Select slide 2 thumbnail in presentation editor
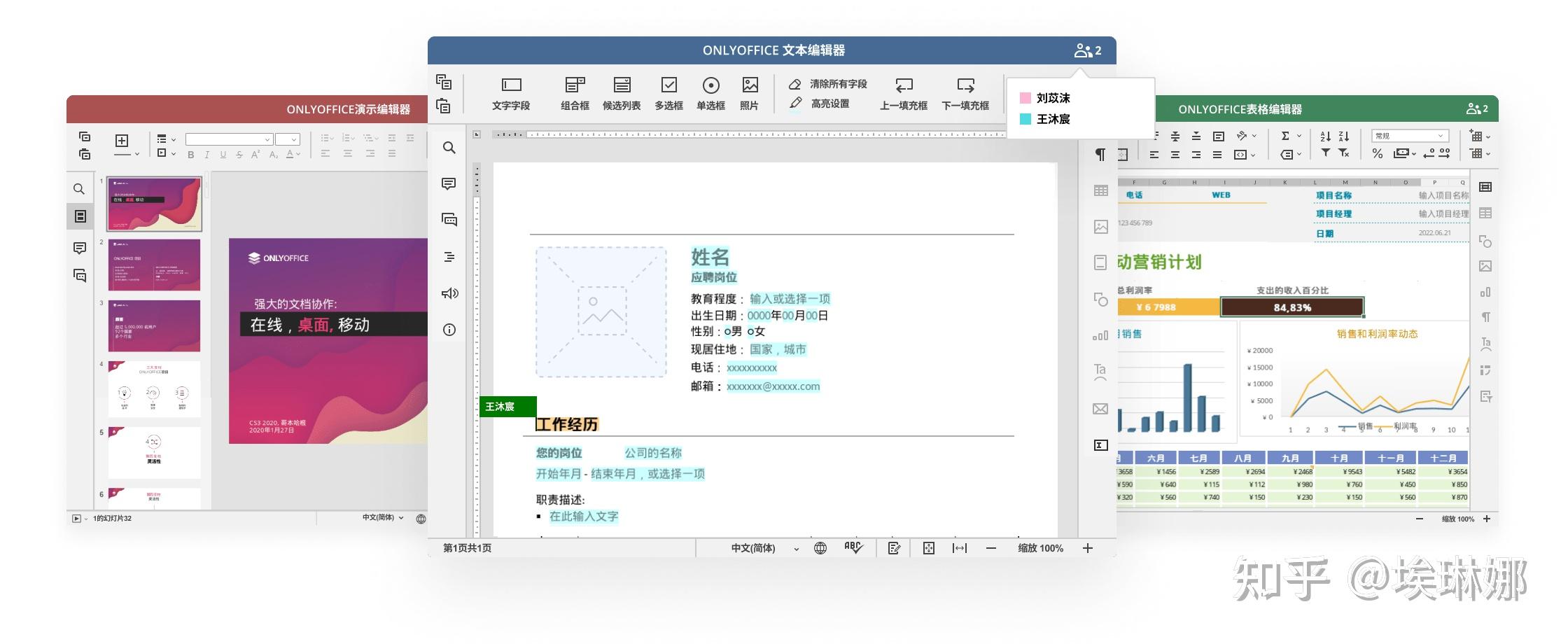The width and height of the screenshot is (1568, 644). click(154, 265)
